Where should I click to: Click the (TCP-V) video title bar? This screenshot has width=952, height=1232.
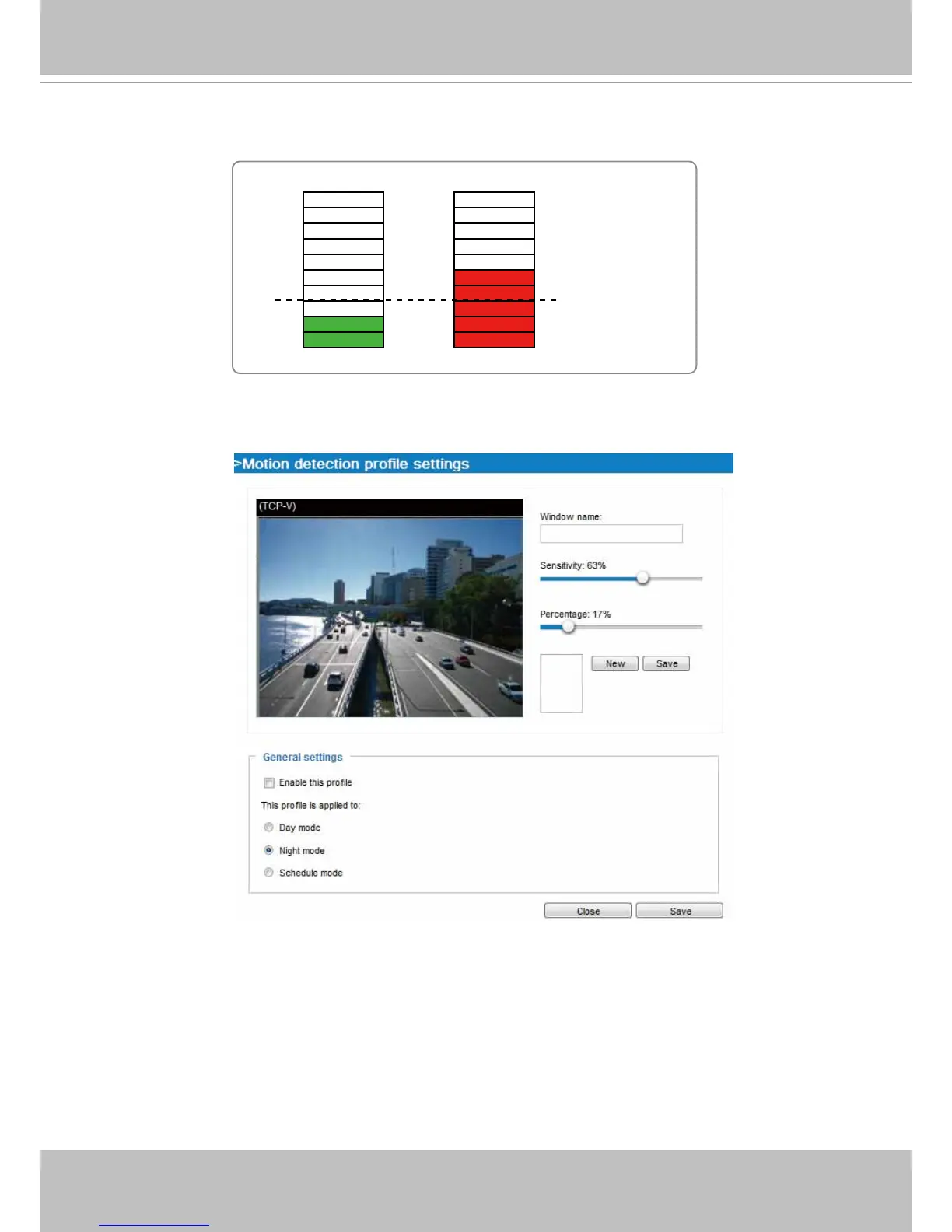(390, 507)
